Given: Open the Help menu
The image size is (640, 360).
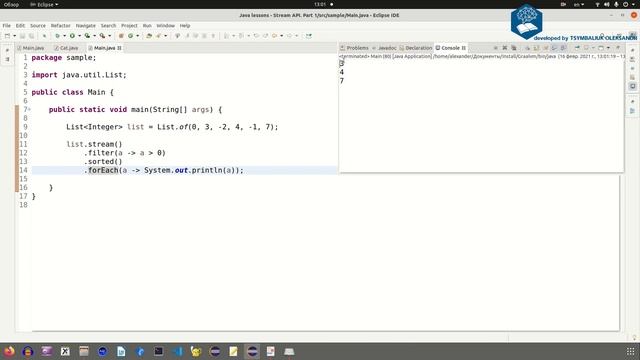Looking at the screenshot, I should click(185, 25).
